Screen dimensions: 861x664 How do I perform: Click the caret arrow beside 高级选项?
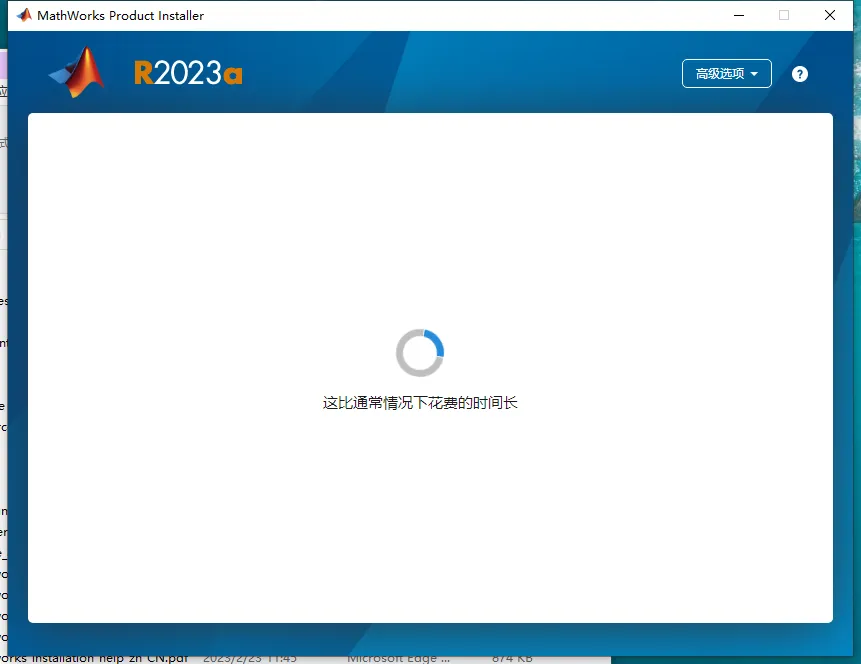[x=754, y=74]
